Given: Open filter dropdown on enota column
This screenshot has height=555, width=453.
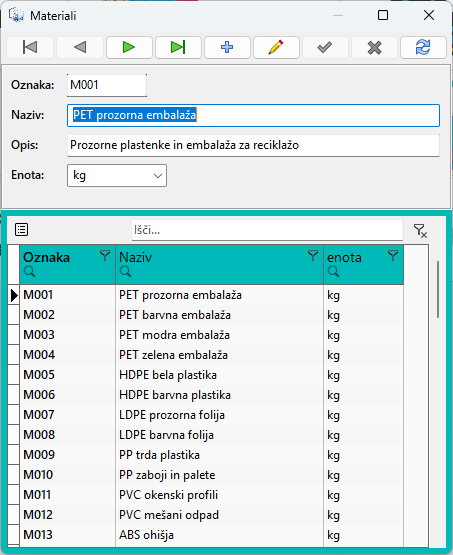Looking at the screenshot, I should point(393,256).
